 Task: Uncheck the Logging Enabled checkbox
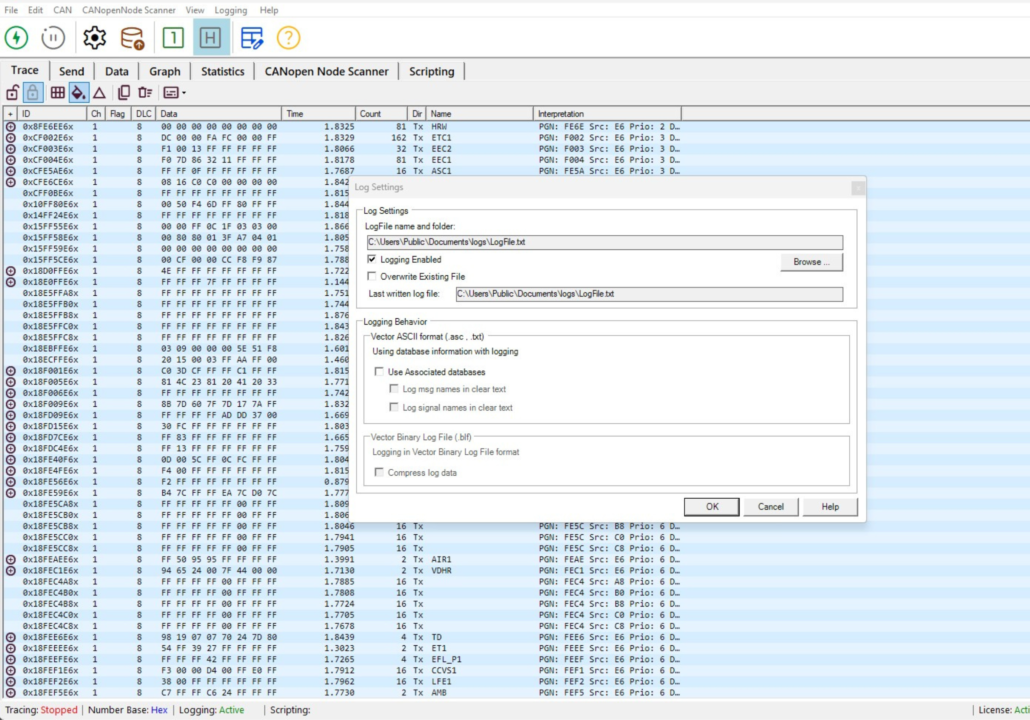[373, 260]
